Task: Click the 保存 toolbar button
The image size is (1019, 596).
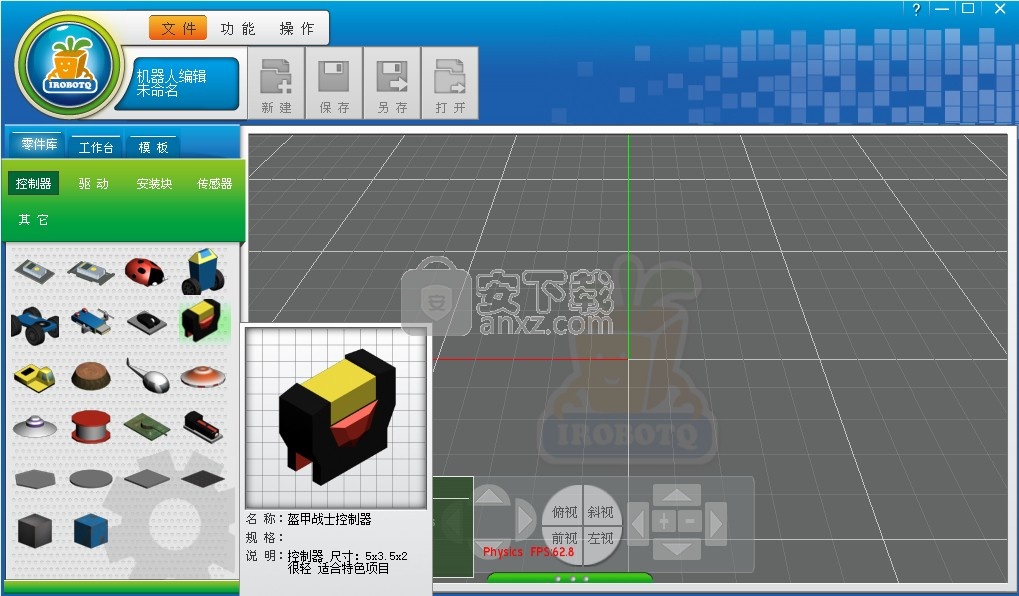Action: point(334,83)
